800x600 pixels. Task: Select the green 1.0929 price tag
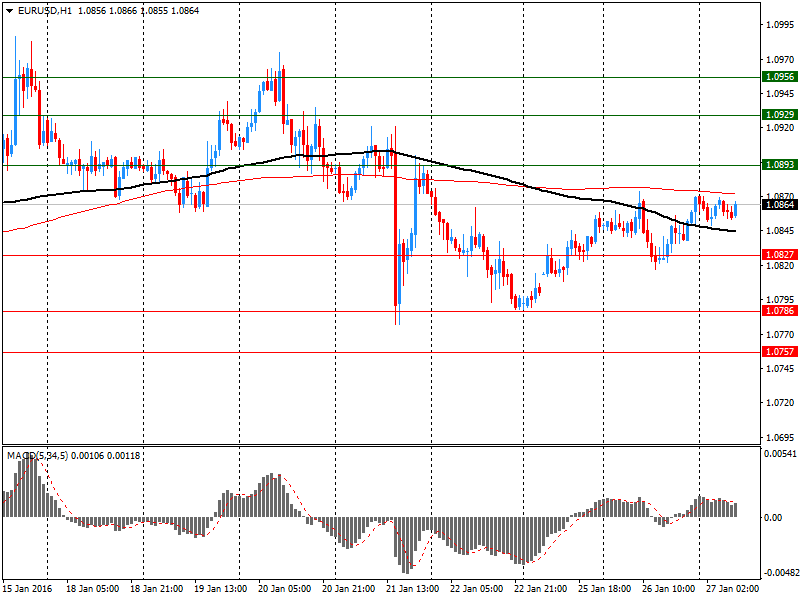pyautogui.click(x=779, y=115)
